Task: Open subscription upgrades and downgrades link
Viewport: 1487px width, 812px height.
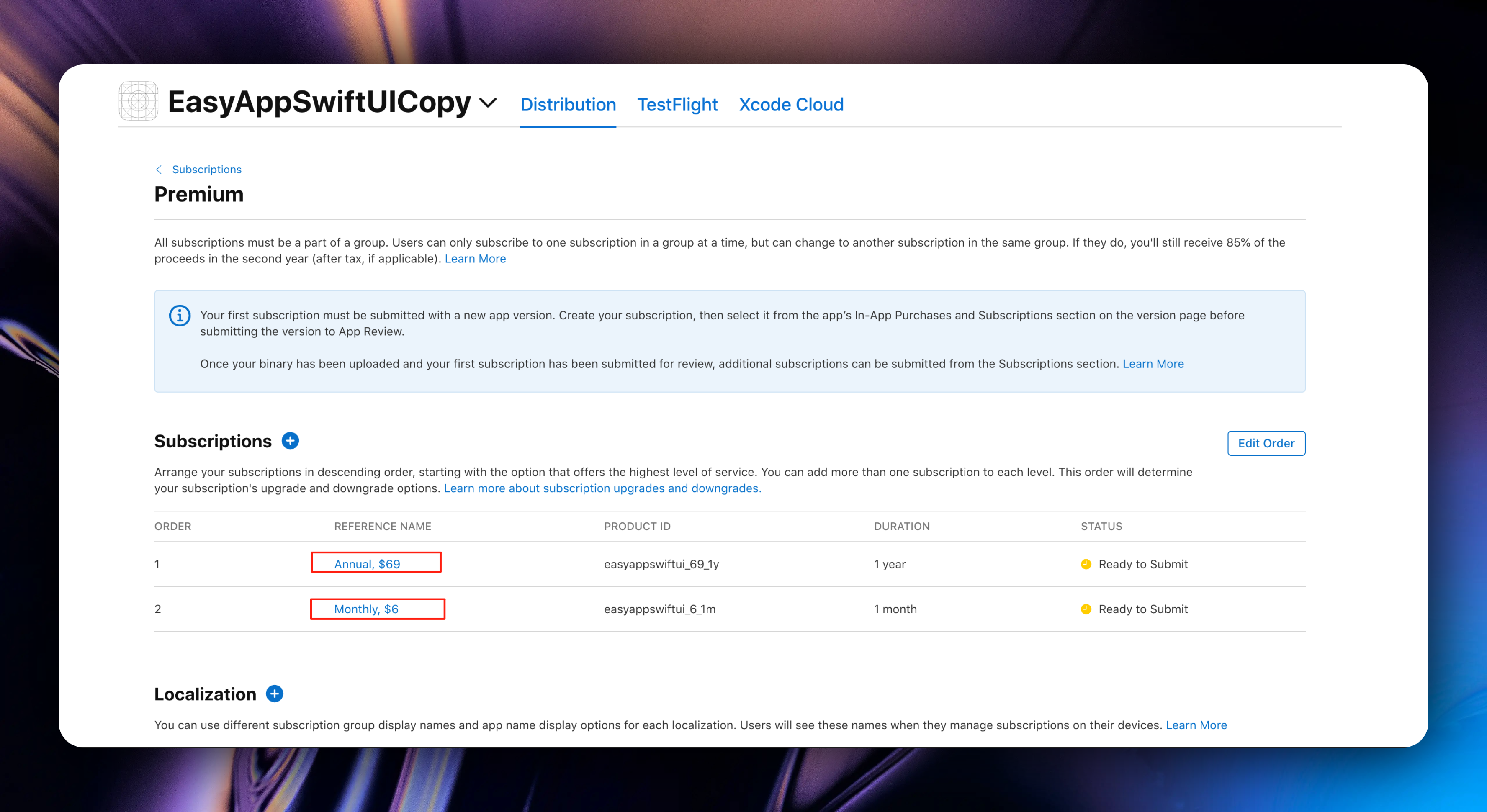Action: (602, 488)
